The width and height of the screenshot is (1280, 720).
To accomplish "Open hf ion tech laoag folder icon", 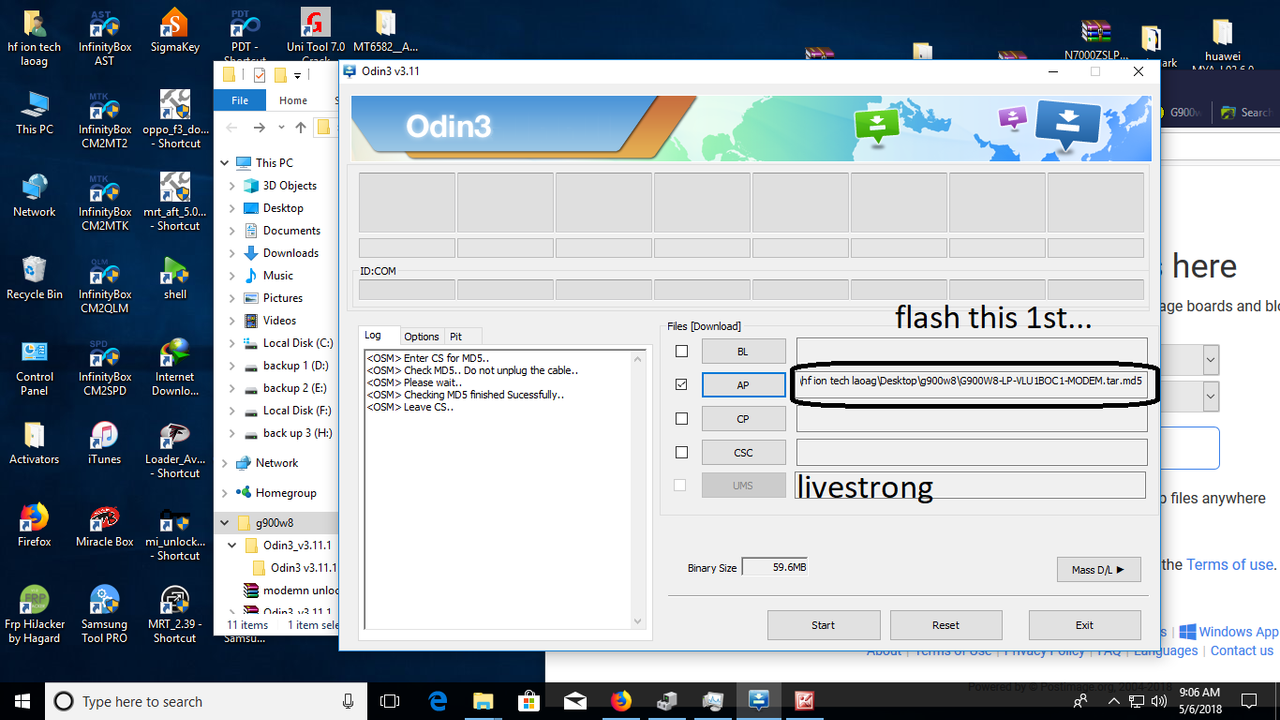I will coord(34,37).
